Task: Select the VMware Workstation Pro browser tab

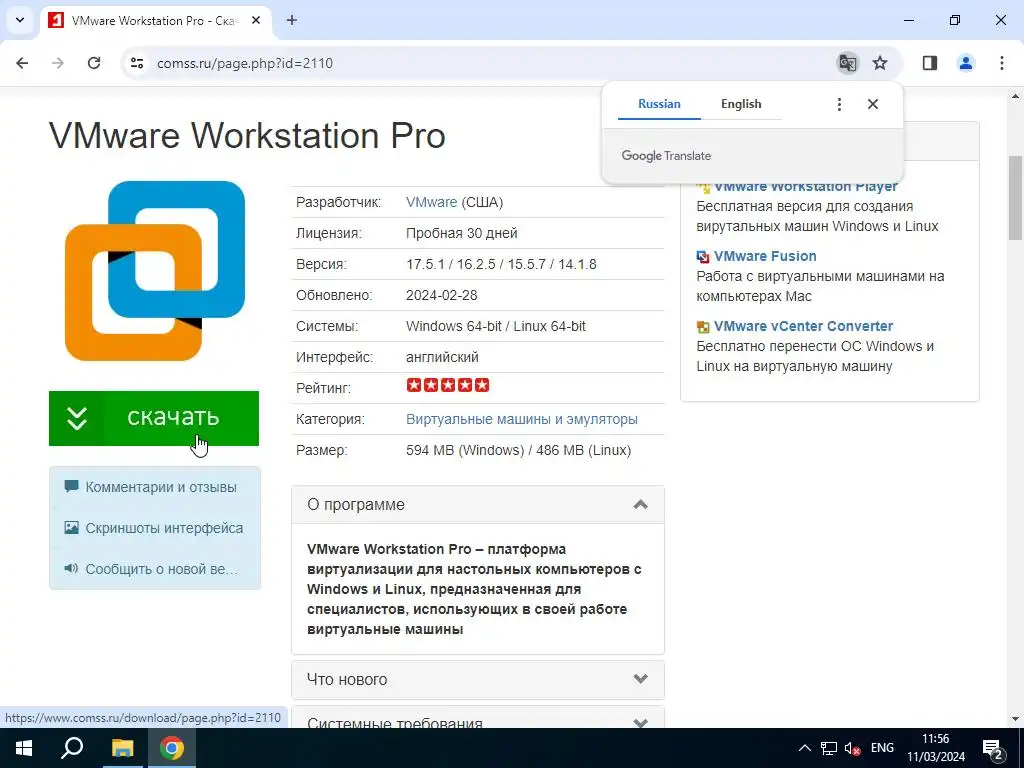Action: [155, 20]
